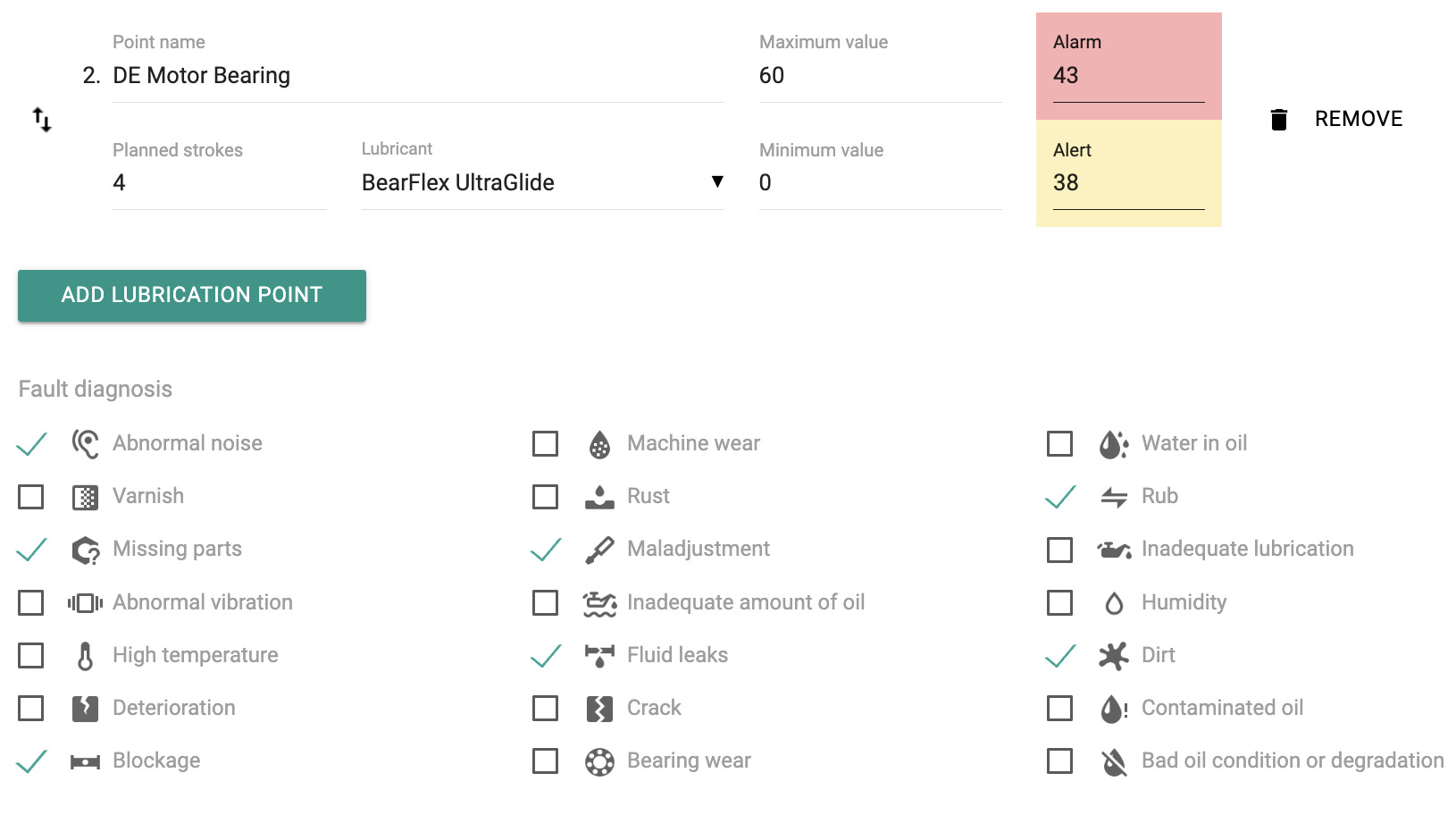This screenshot has width=1456, height=815.
Task: Click the REMOVE text button
Action: click(x=1359, y=119)
